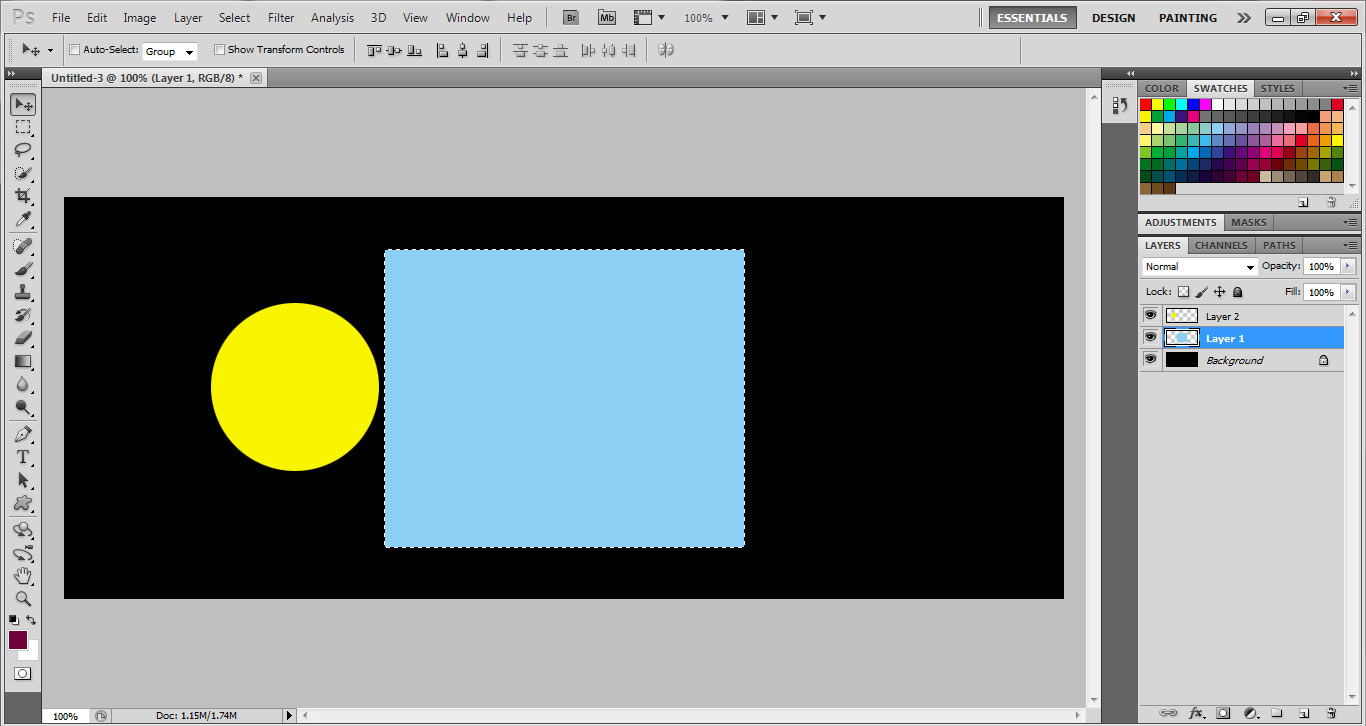Screen dimensions: 1366x726
Task: Delete layer using the trash icon
Action: point(1331,714)
